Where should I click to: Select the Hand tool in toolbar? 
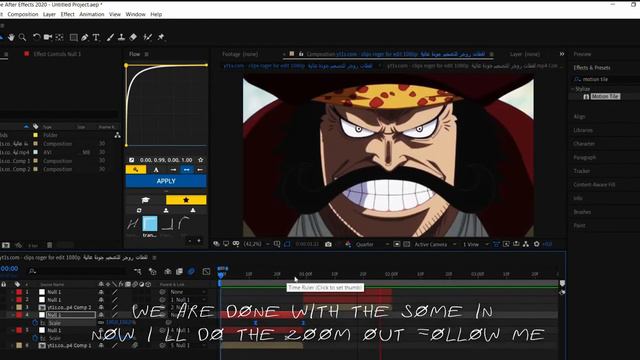11,37
